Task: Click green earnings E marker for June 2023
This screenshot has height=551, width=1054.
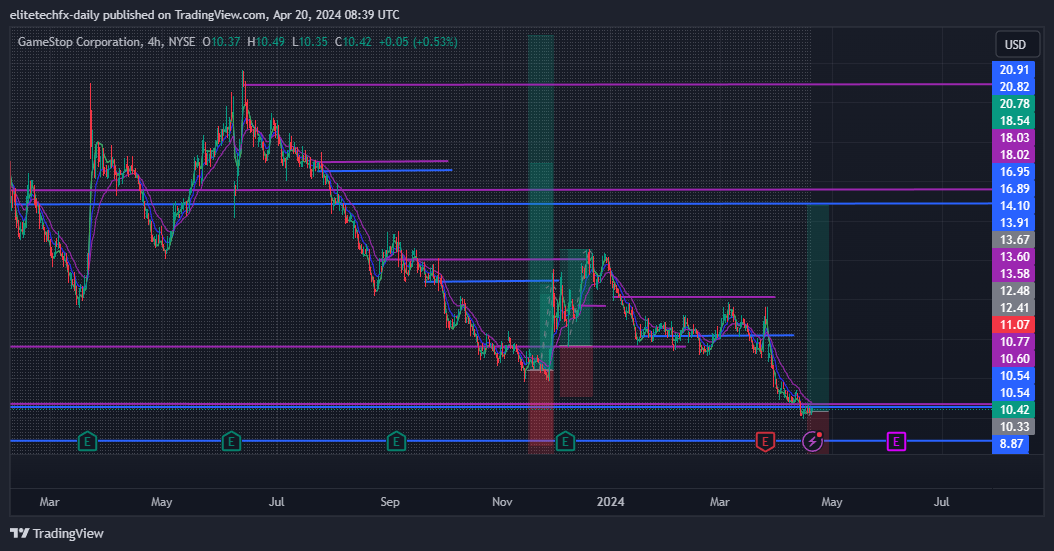Action: (x=231, y=441)
